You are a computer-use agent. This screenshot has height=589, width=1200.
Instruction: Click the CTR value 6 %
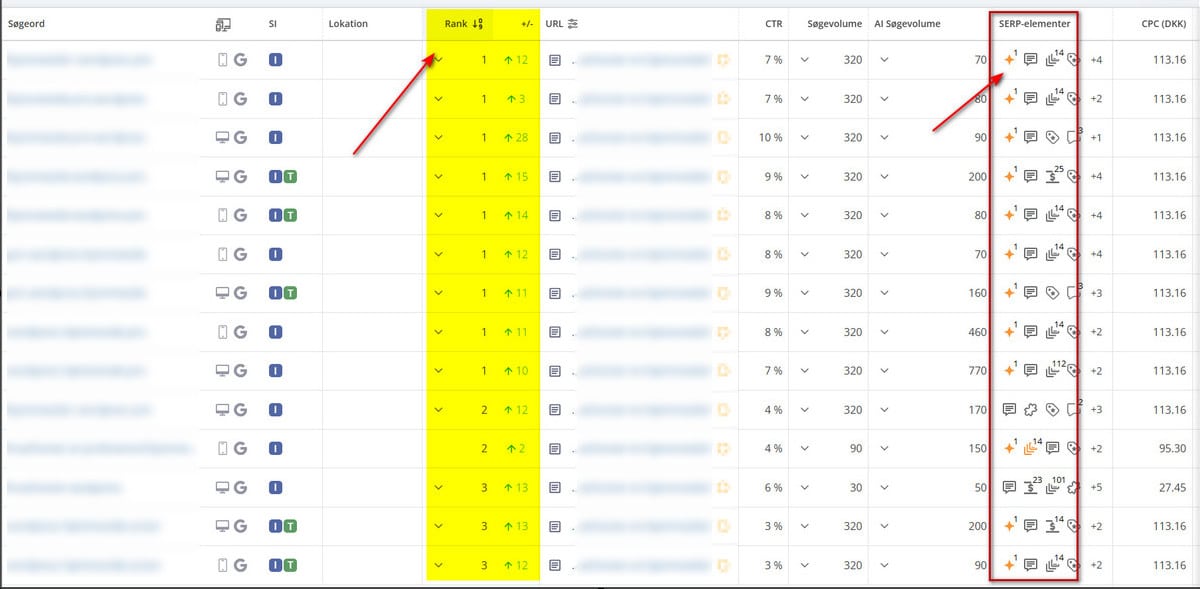[x=773, y=488]
